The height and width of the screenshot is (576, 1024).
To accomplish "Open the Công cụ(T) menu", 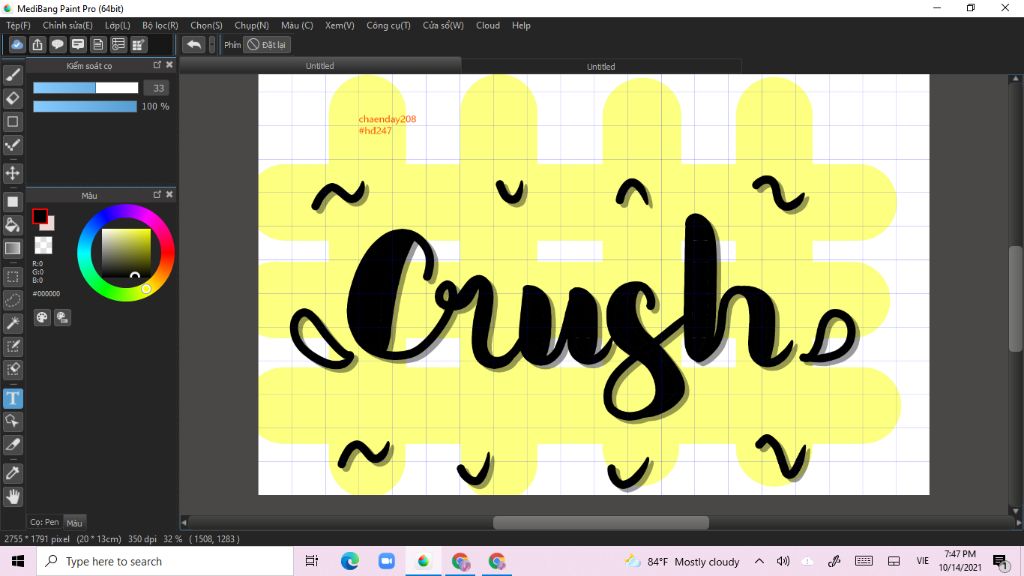I will tap(388, 25).
